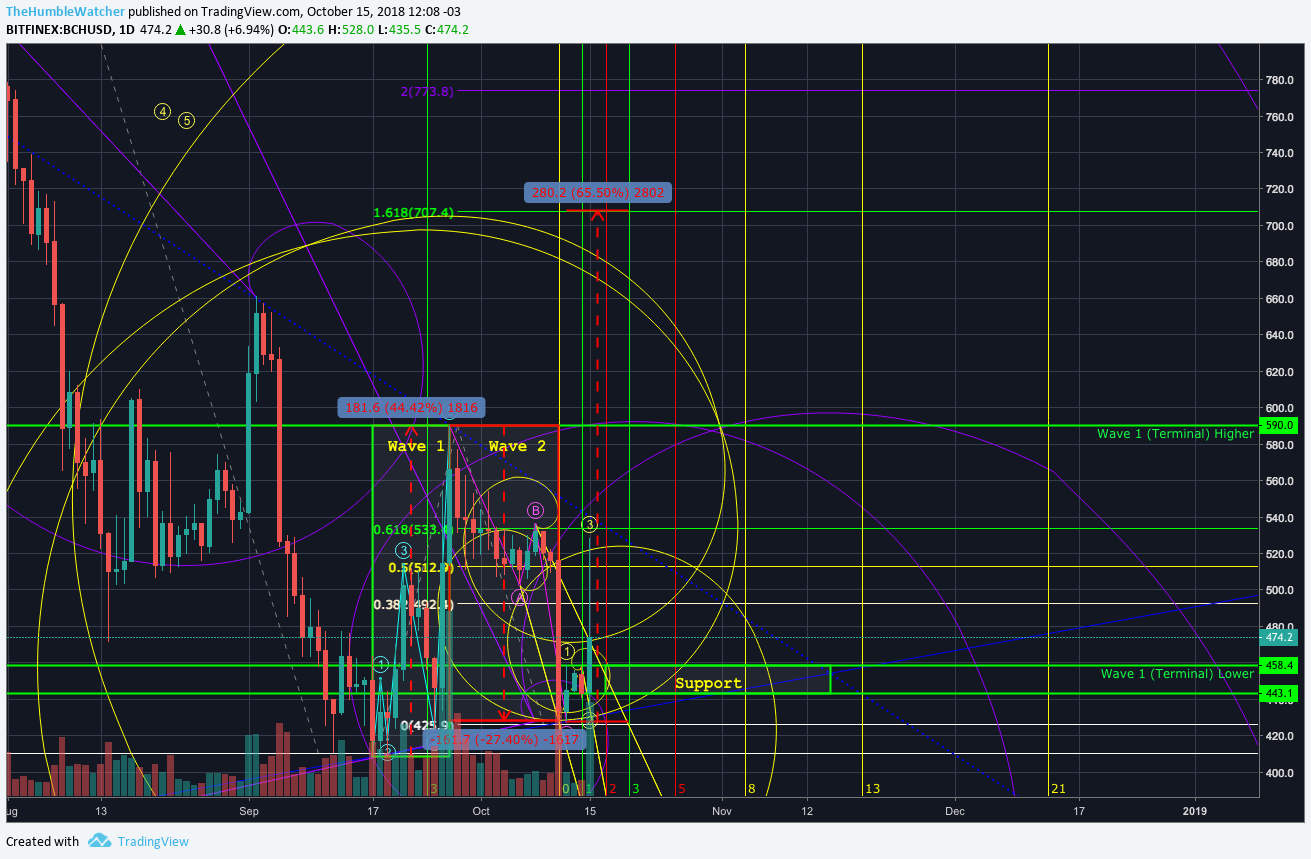Click the 590.0 green price tag
Image resolution: width=1311 pixels, height=859 pixels.
1281,425
